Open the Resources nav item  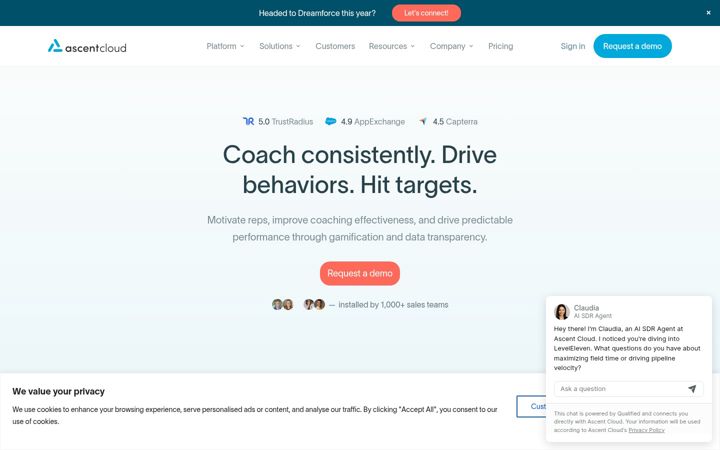coord(388,46)
